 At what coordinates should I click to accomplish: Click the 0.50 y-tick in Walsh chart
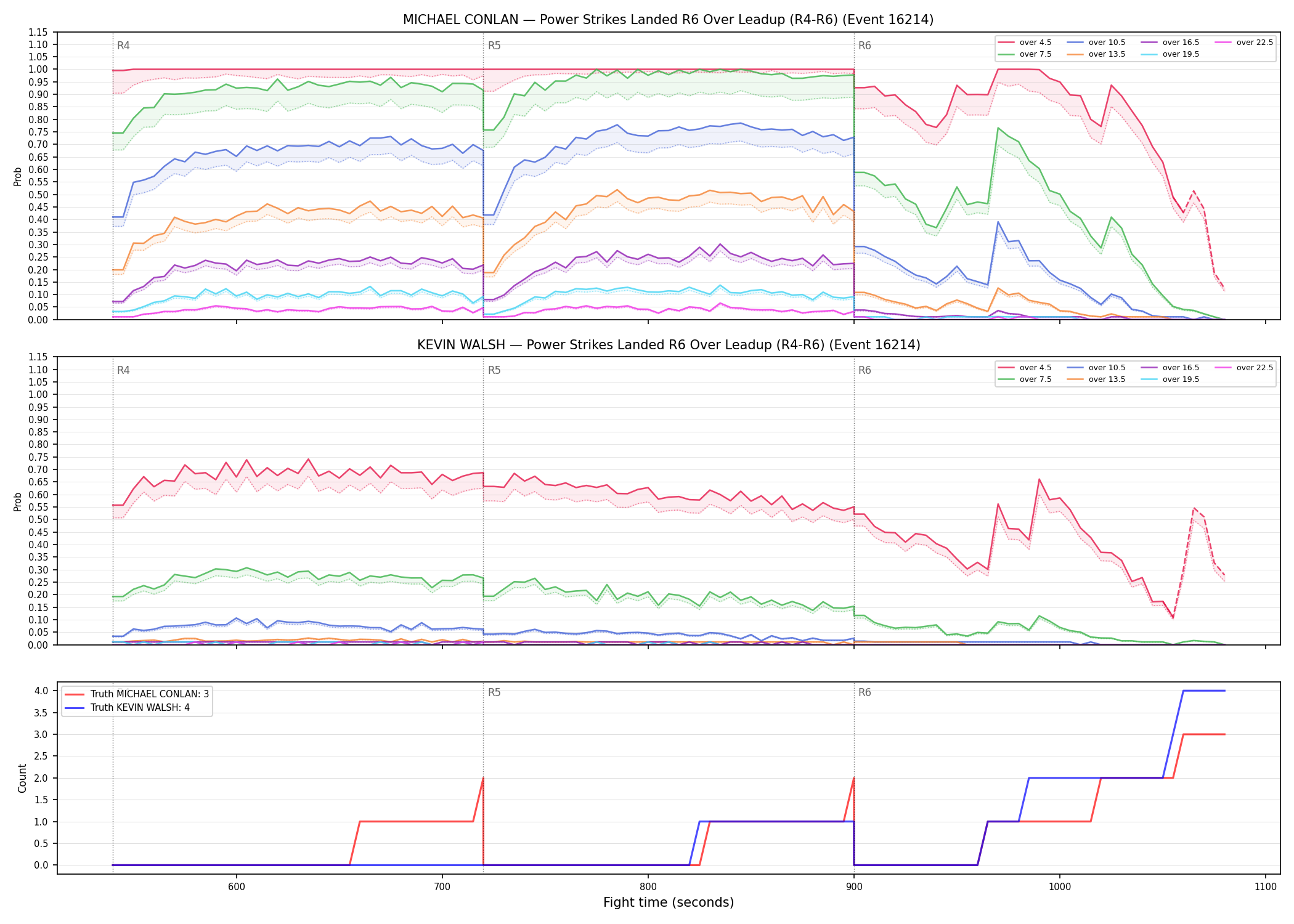[x=38, y=520]
